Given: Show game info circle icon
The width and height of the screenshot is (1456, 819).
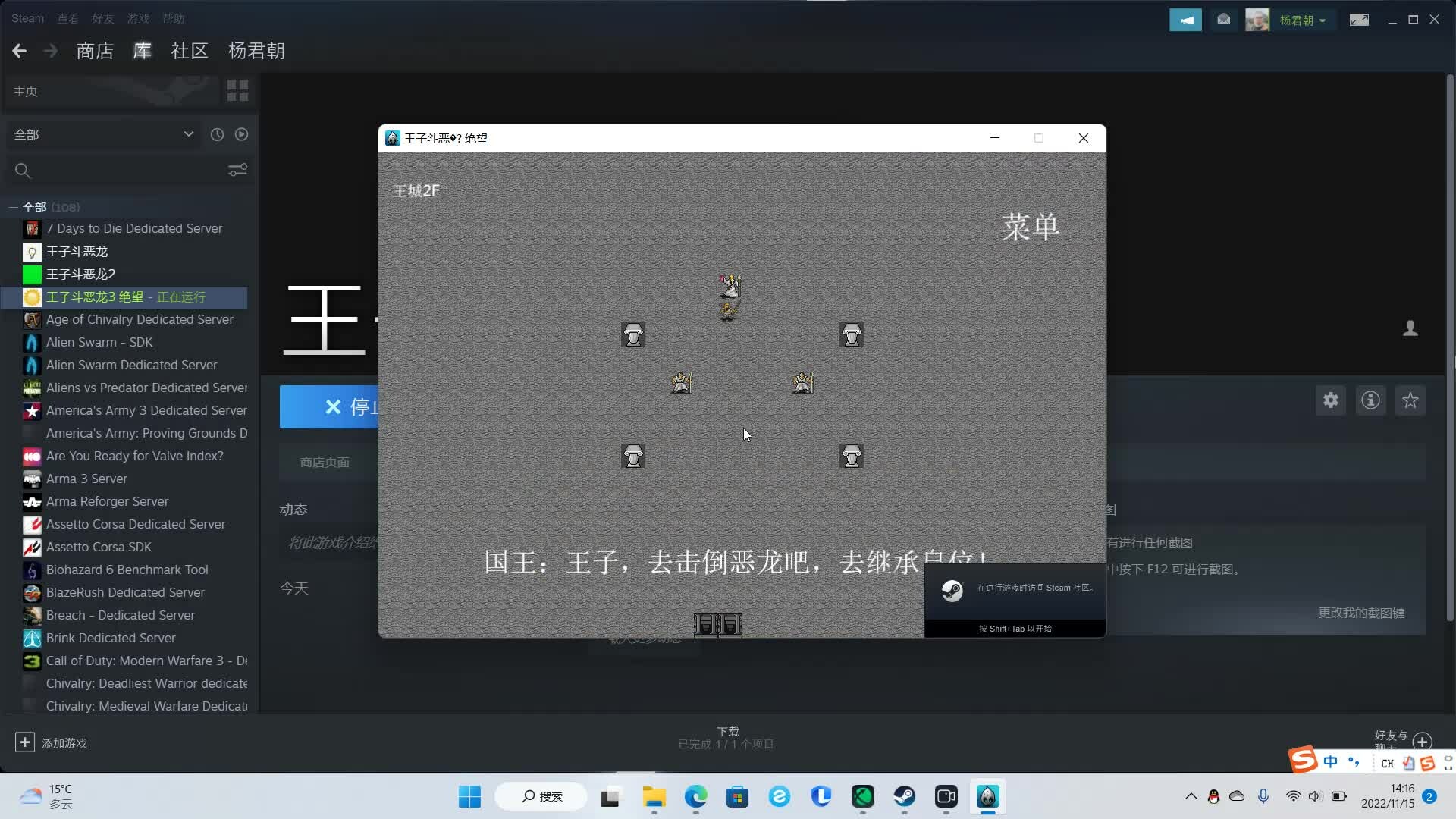Looking at the screenshot, I should pos(1370,400).
